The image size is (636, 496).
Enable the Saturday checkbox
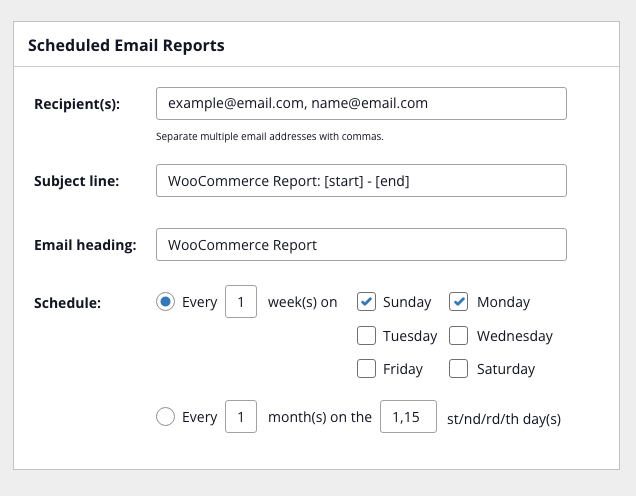click(x=459, y=369)
